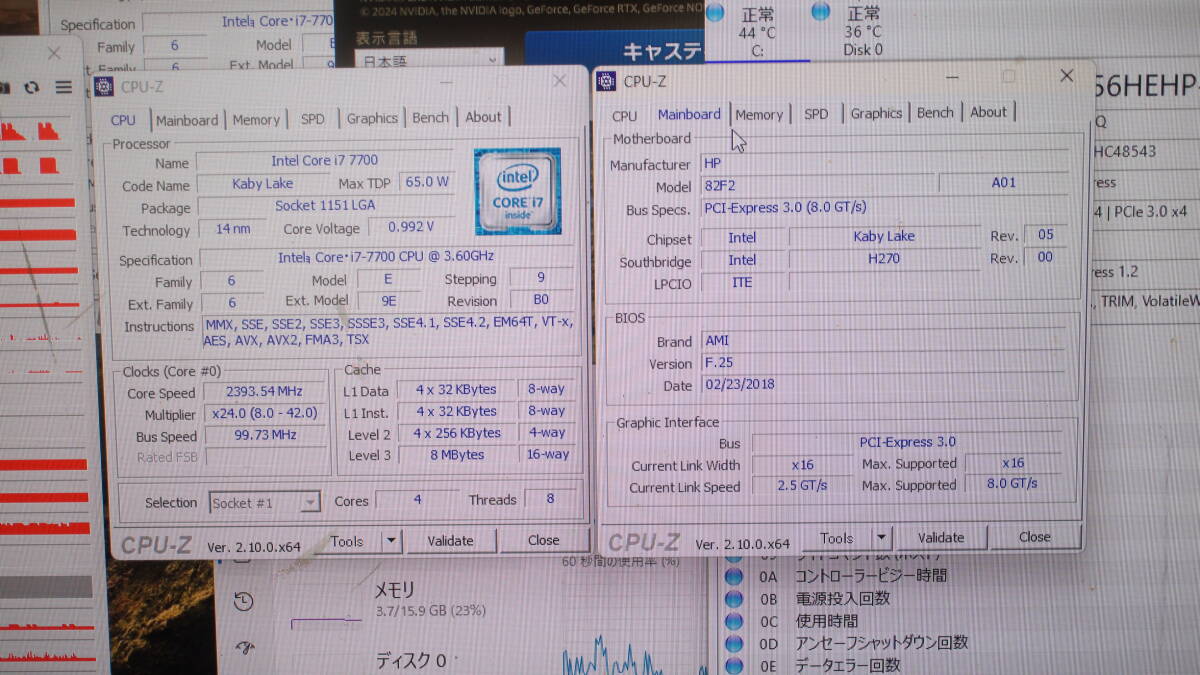Switch to Mainboard tab in the left CPU-Z window
1200x675 pixels.
(x=187, y=120)
